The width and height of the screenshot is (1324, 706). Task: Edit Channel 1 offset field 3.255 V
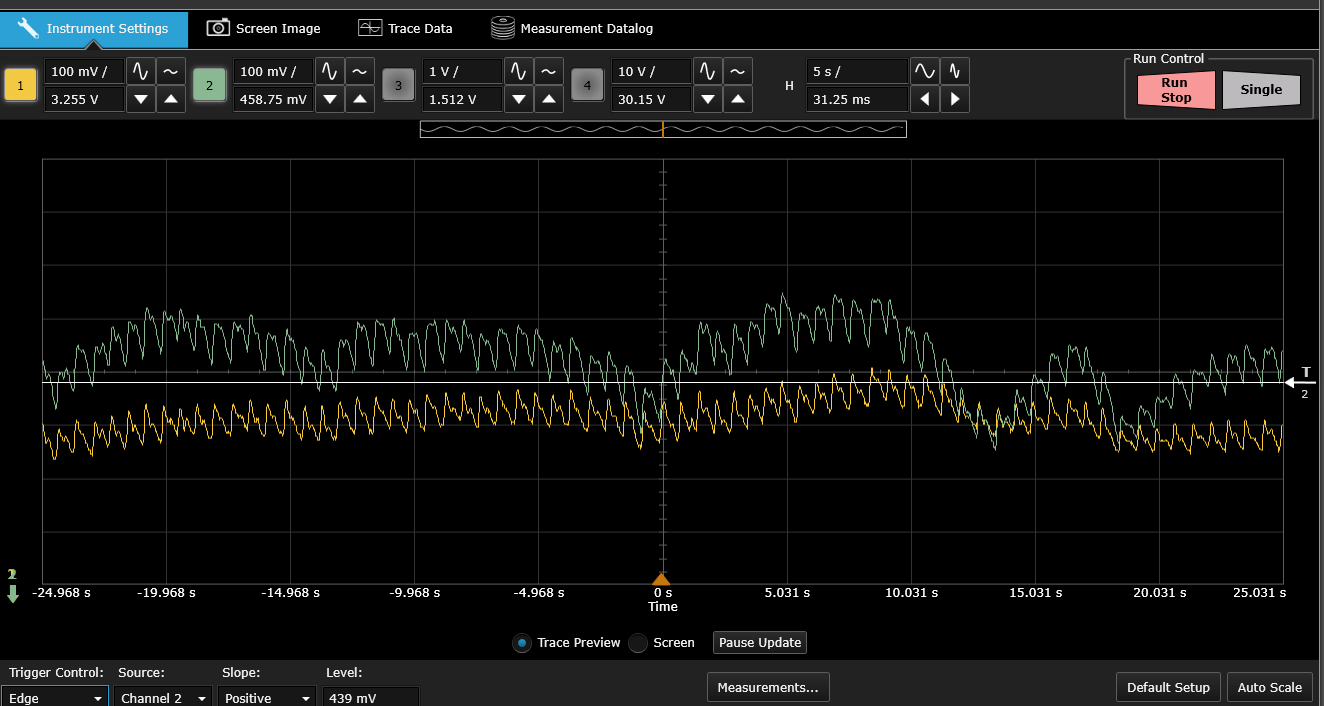84,99
